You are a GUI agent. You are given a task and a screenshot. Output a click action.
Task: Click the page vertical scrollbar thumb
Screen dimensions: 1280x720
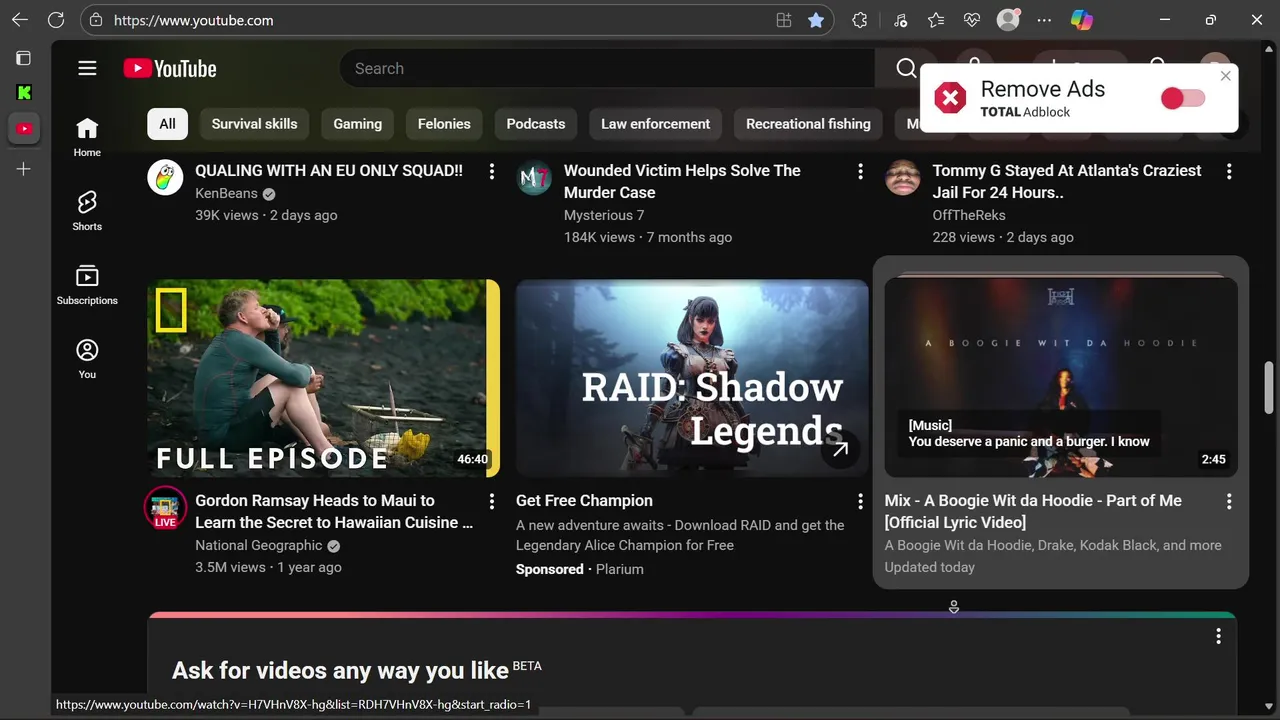tap(1270, 388)
